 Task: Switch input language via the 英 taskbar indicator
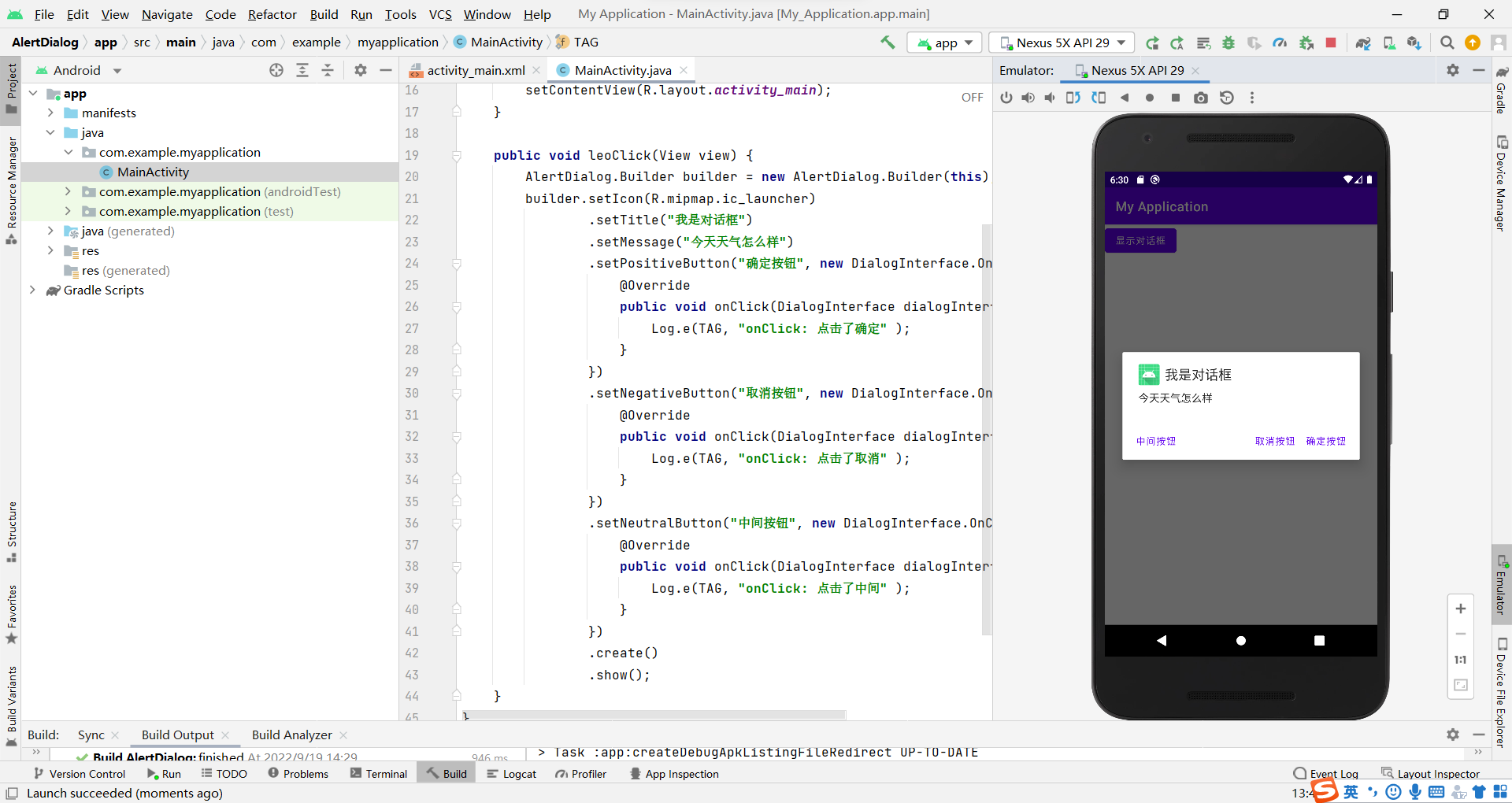[1351, 792]
